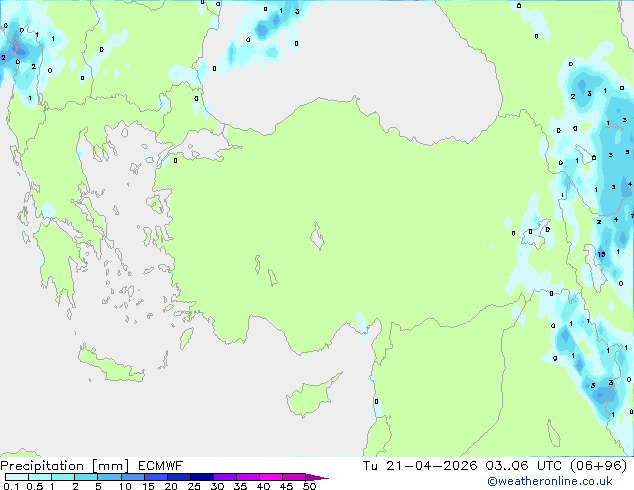Select the 30–35 mm purple swatch
634x490 pixels.
coord(224,477)
